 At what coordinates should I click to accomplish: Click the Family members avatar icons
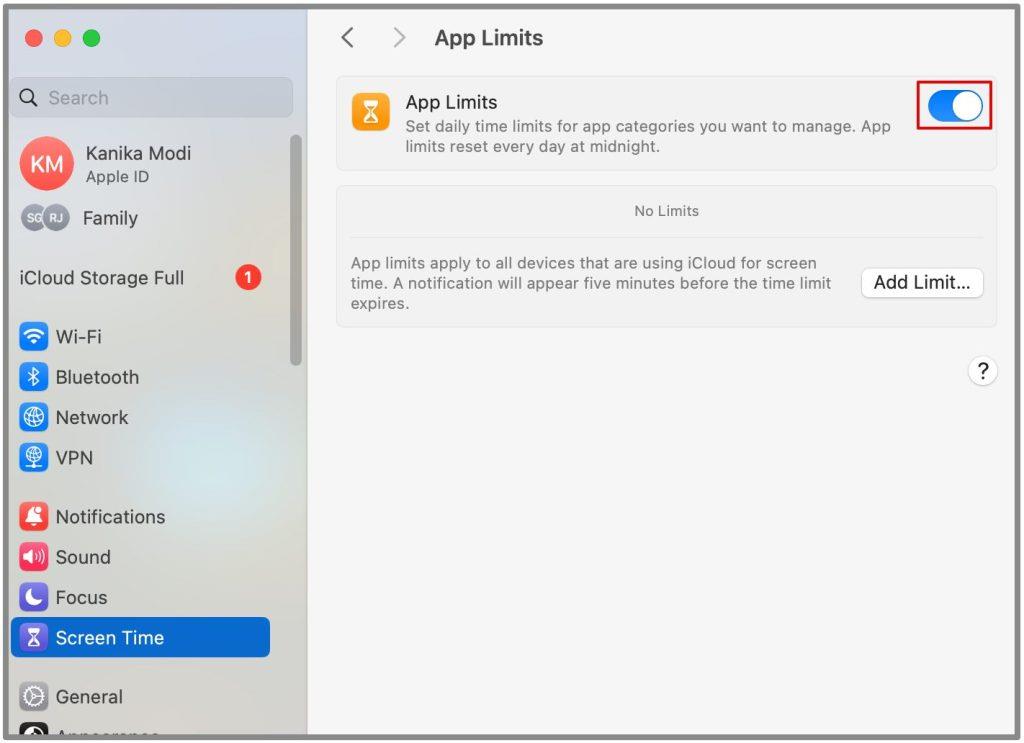tap(45, 218)
